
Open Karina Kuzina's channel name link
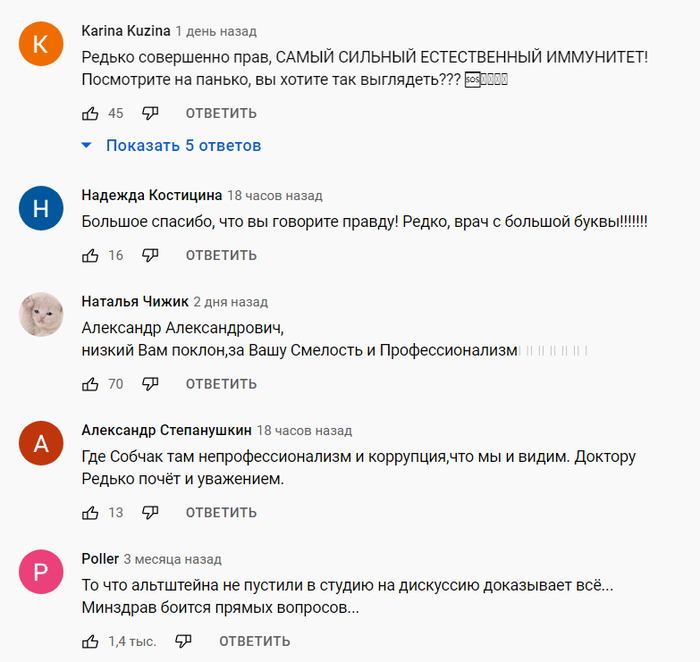[125, 30]
